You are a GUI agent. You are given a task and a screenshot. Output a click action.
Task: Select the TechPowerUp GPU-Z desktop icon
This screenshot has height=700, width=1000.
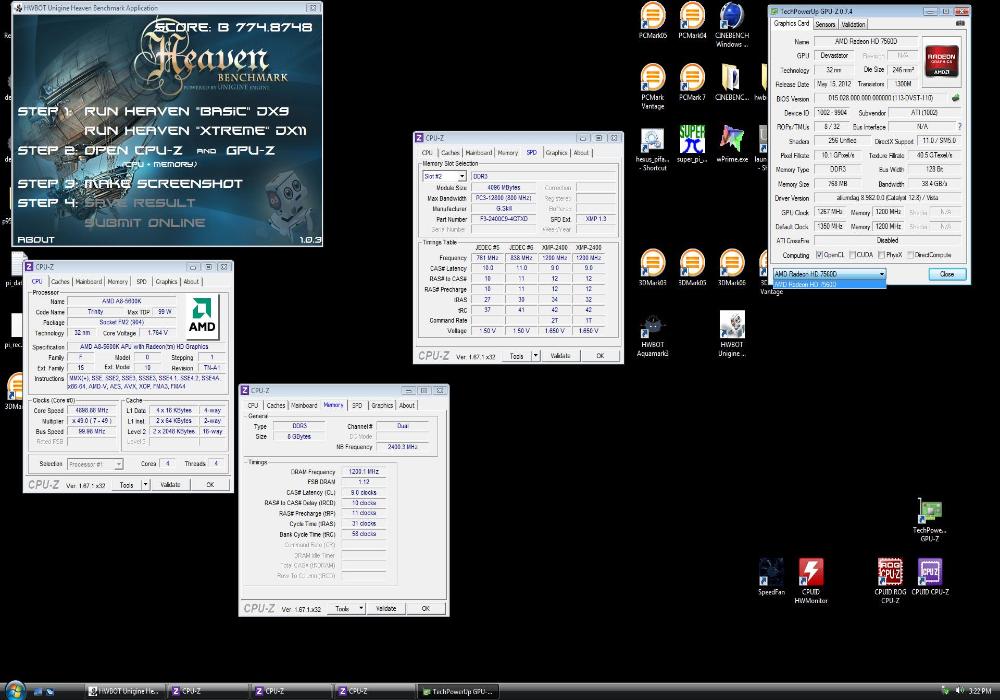click(929, 520)
